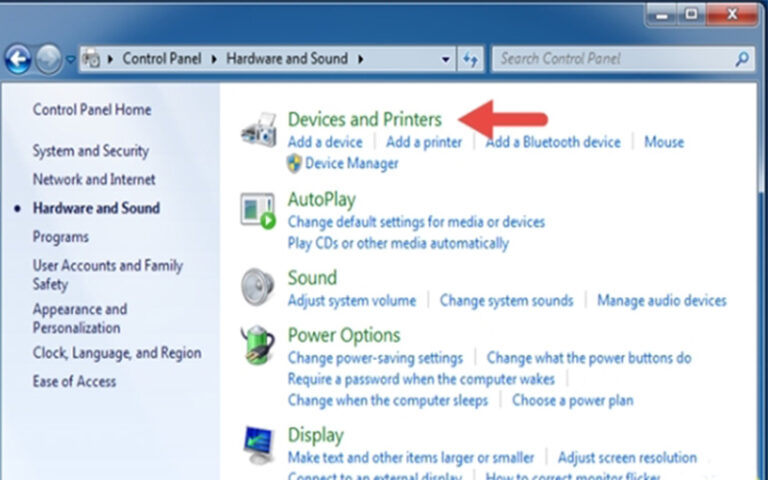
Task: Open the Devices and Printers heading
Action: click(364, 120)
